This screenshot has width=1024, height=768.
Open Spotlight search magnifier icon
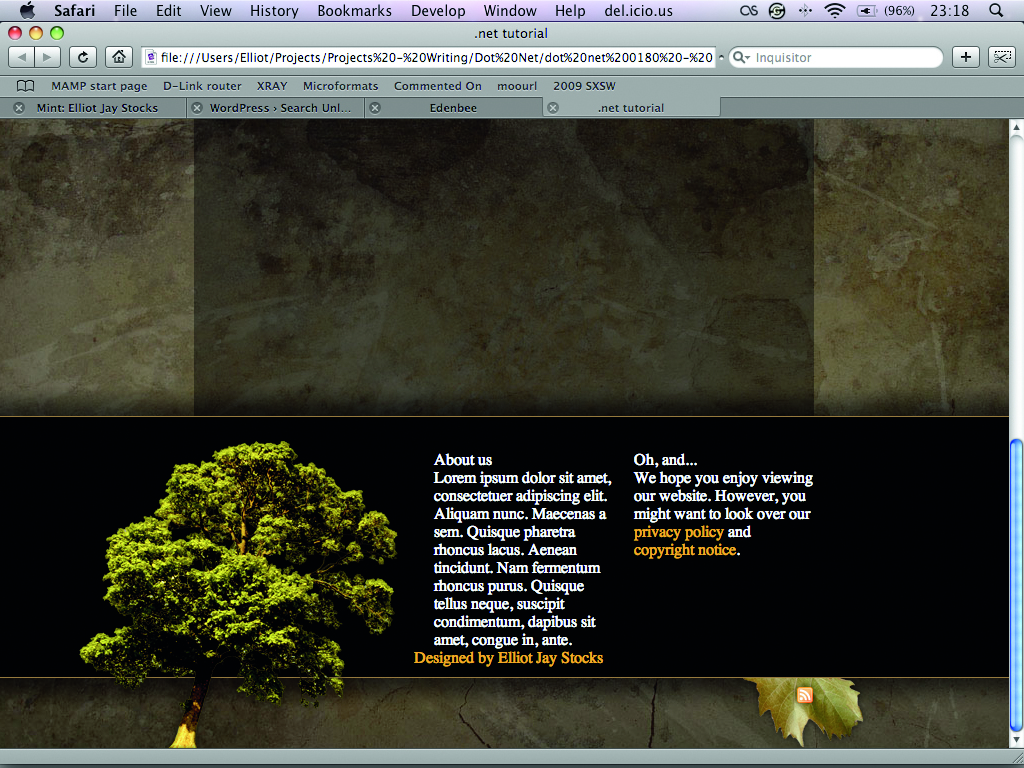(x=996, y=10)
